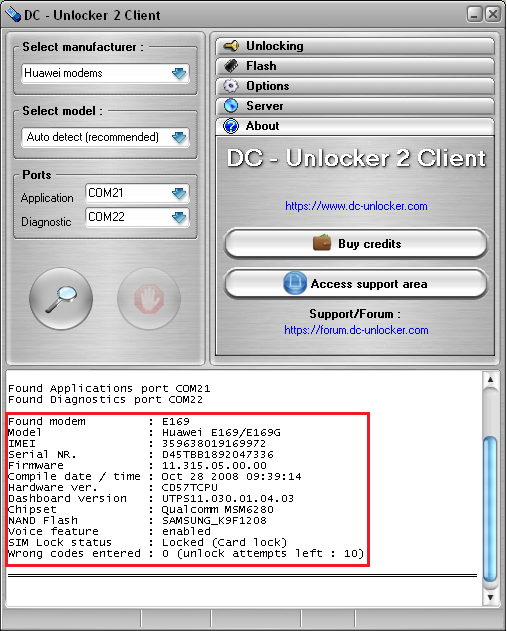
Task: Open the forum.dc-unlocker.com link
Action: coord(356,330)
